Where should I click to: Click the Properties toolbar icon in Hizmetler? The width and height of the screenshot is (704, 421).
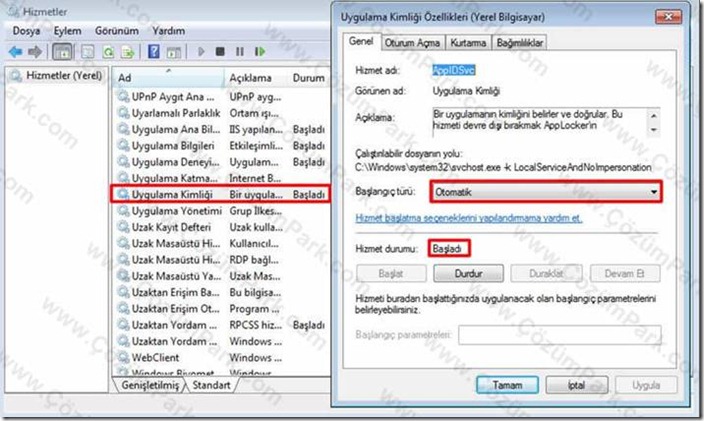click(x=88, y=52)
